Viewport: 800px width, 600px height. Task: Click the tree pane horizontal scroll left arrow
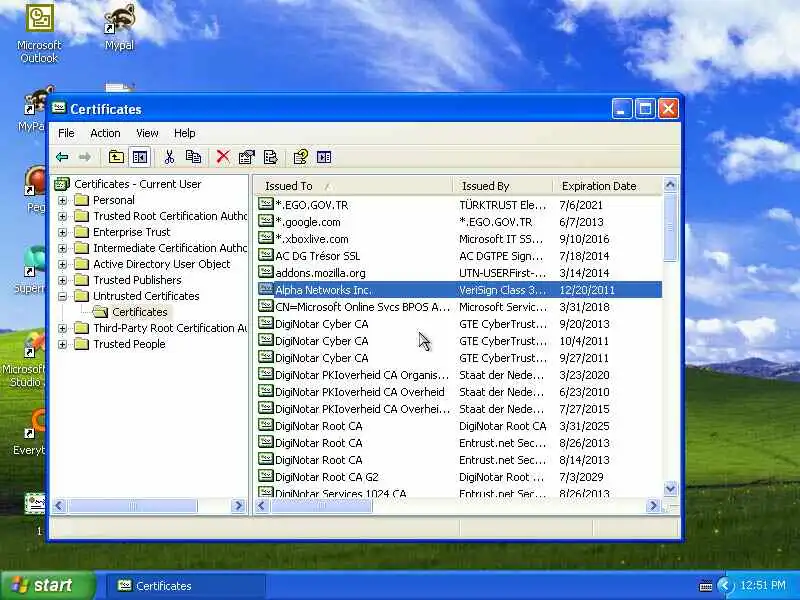point(59,506)
